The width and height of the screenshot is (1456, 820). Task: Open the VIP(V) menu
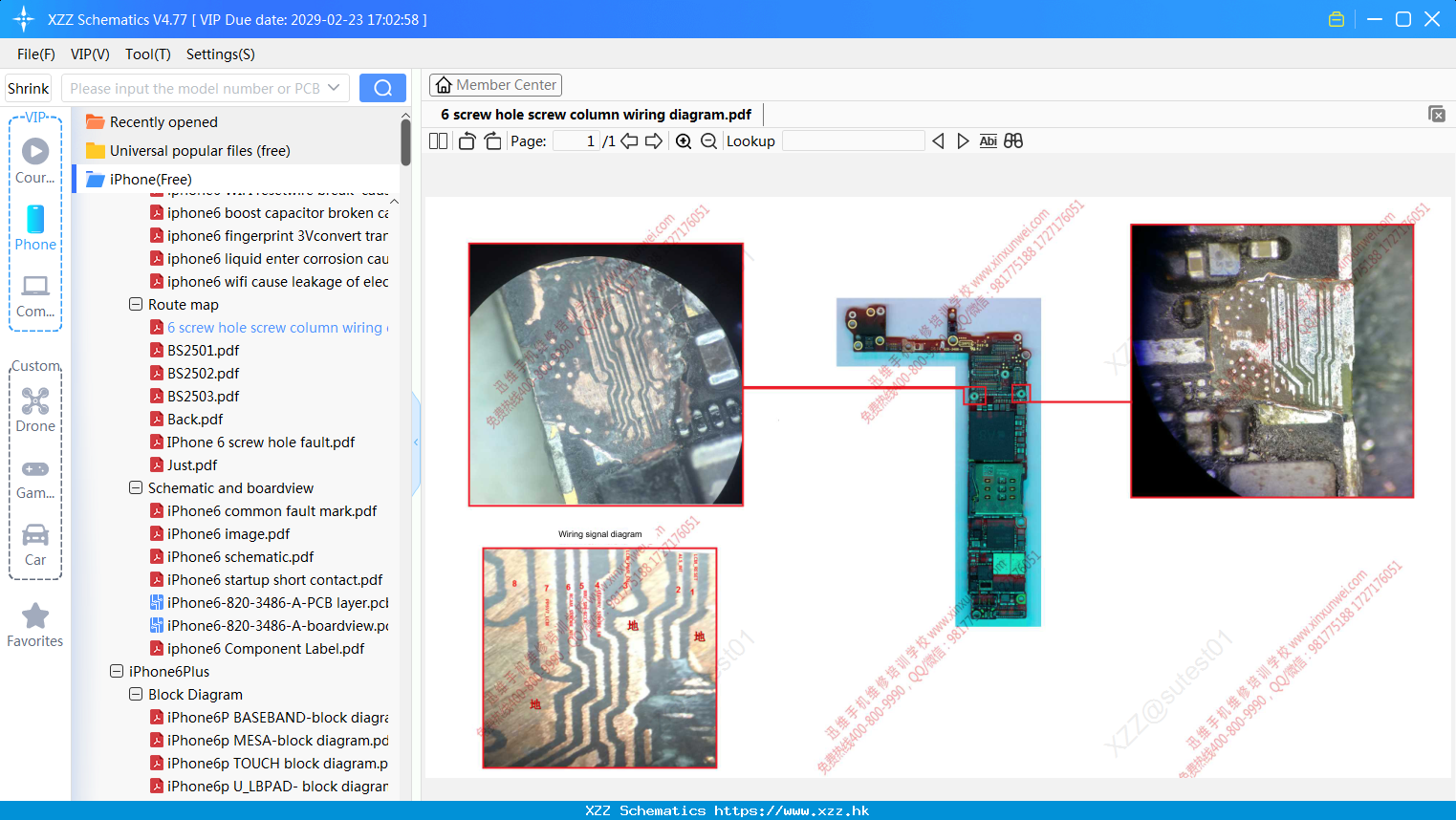pos(90,54)
